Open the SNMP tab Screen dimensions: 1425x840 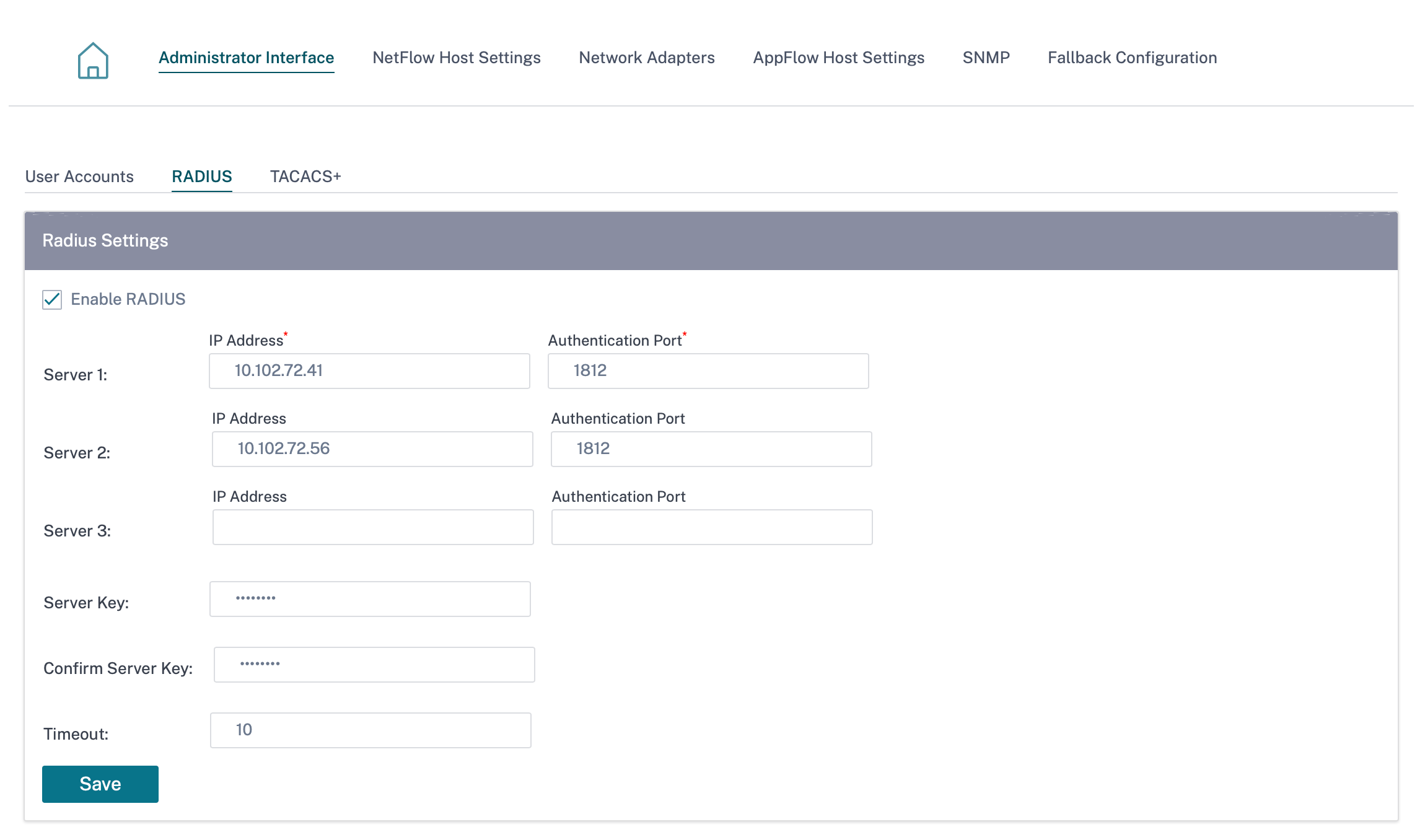986,58
